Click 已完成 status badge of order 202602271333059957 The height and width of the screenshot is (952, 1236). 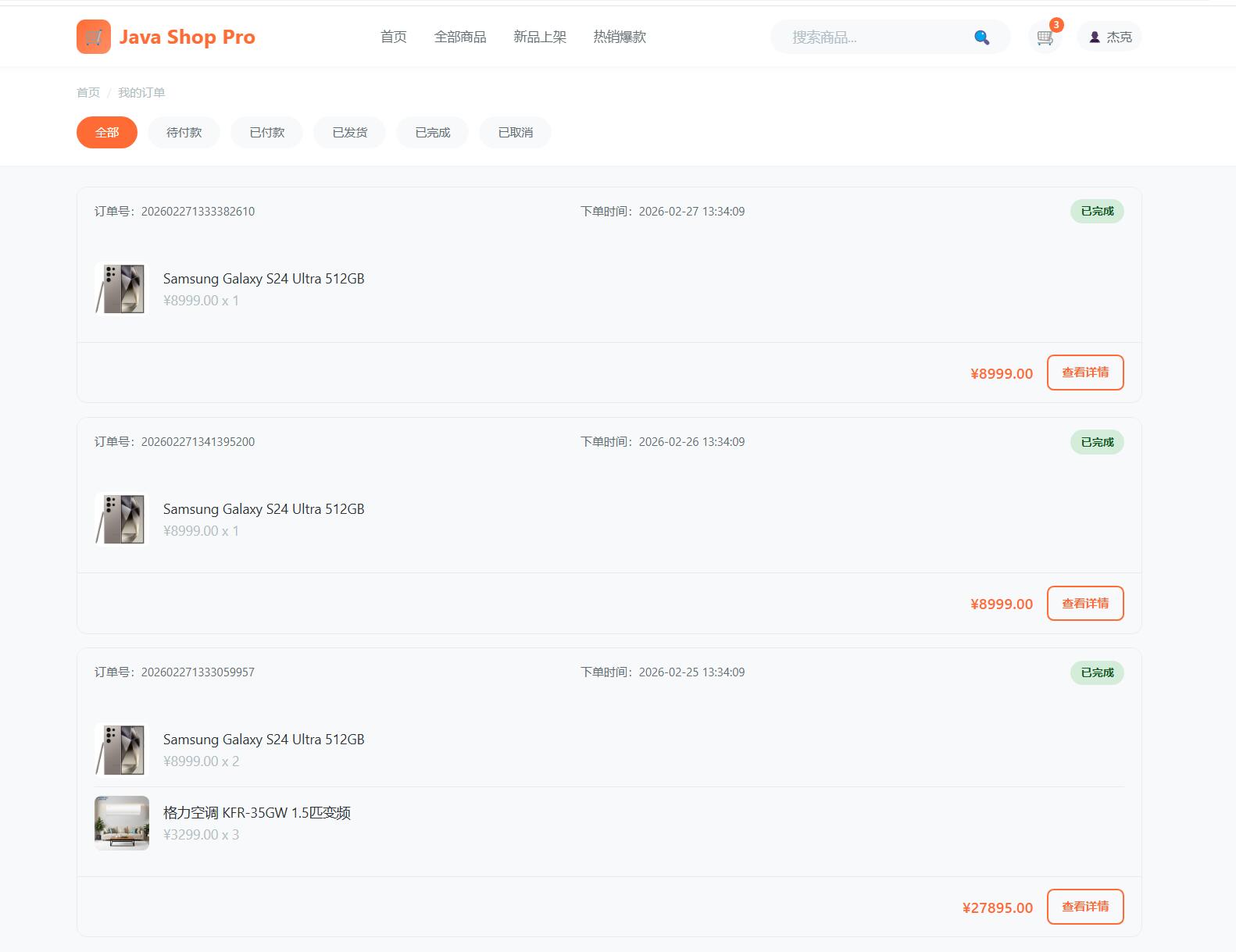click(1097, 672)
